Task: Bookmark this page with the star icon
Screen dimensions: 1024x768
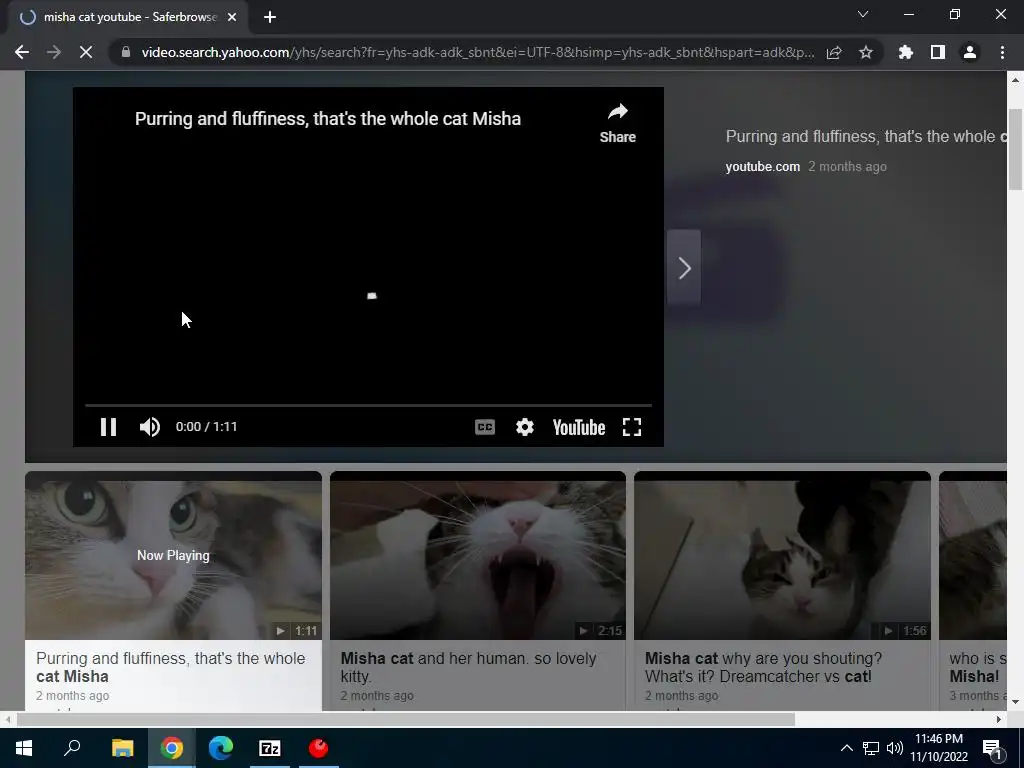Action: click(x=866, y=52)
